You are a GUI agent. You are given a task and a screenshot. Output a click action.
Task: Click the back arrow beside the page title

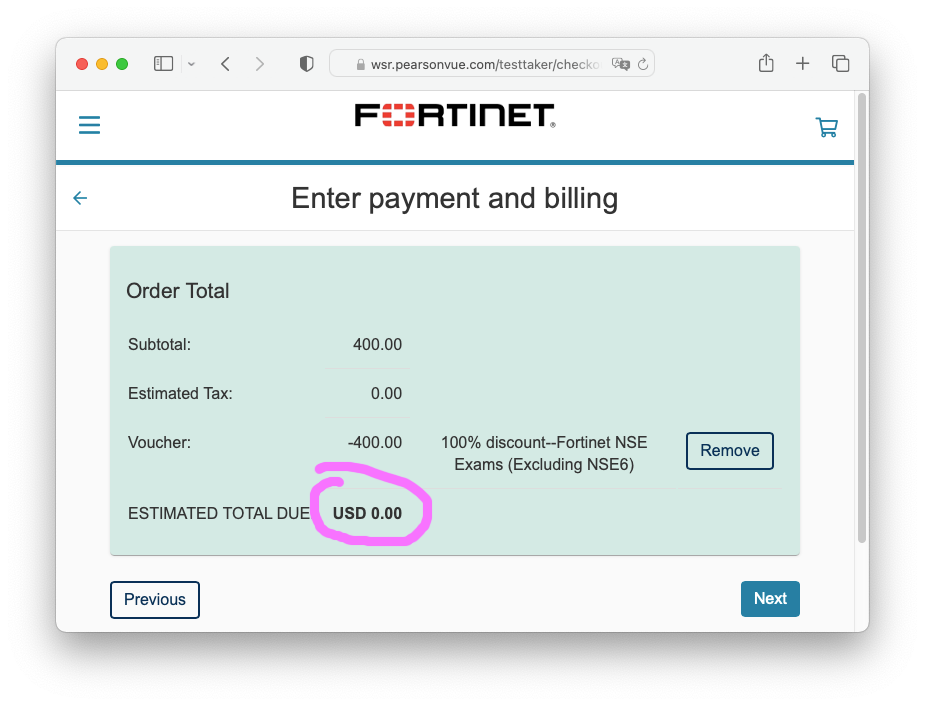(x=80, y=198)
